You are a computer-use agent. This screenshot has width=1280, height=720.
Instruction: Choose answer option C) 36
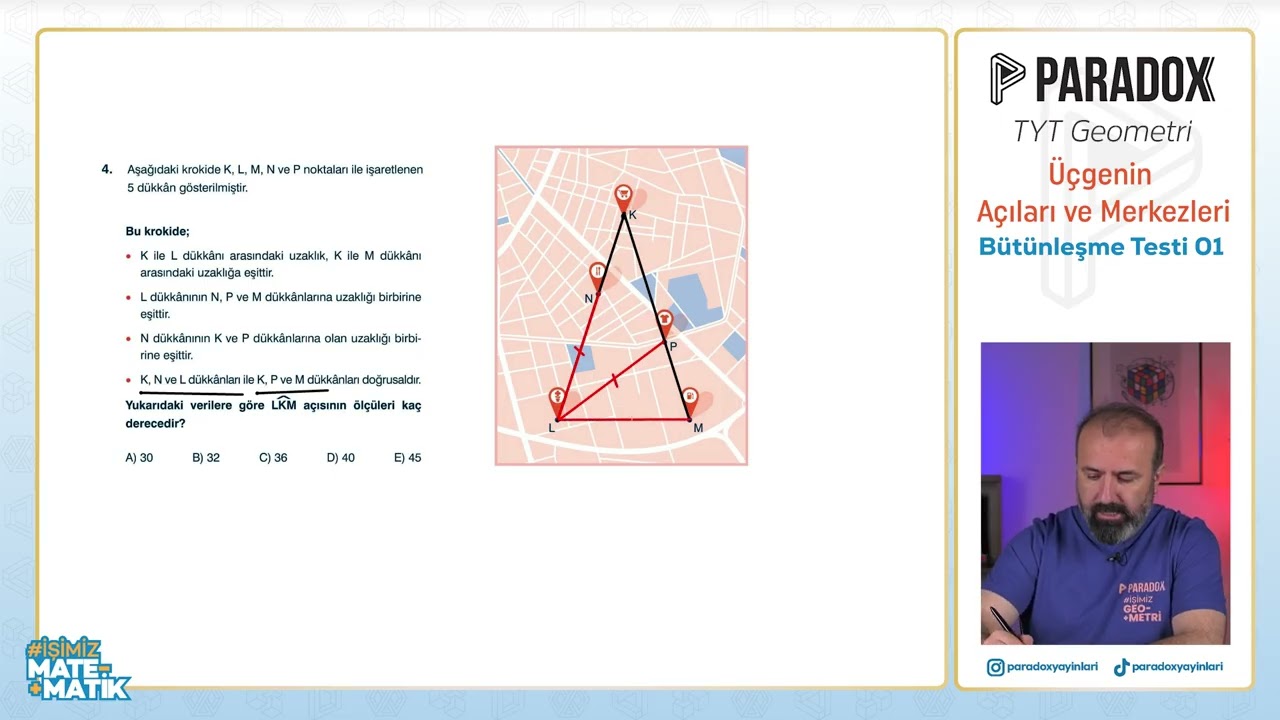[x=273, y=458]
